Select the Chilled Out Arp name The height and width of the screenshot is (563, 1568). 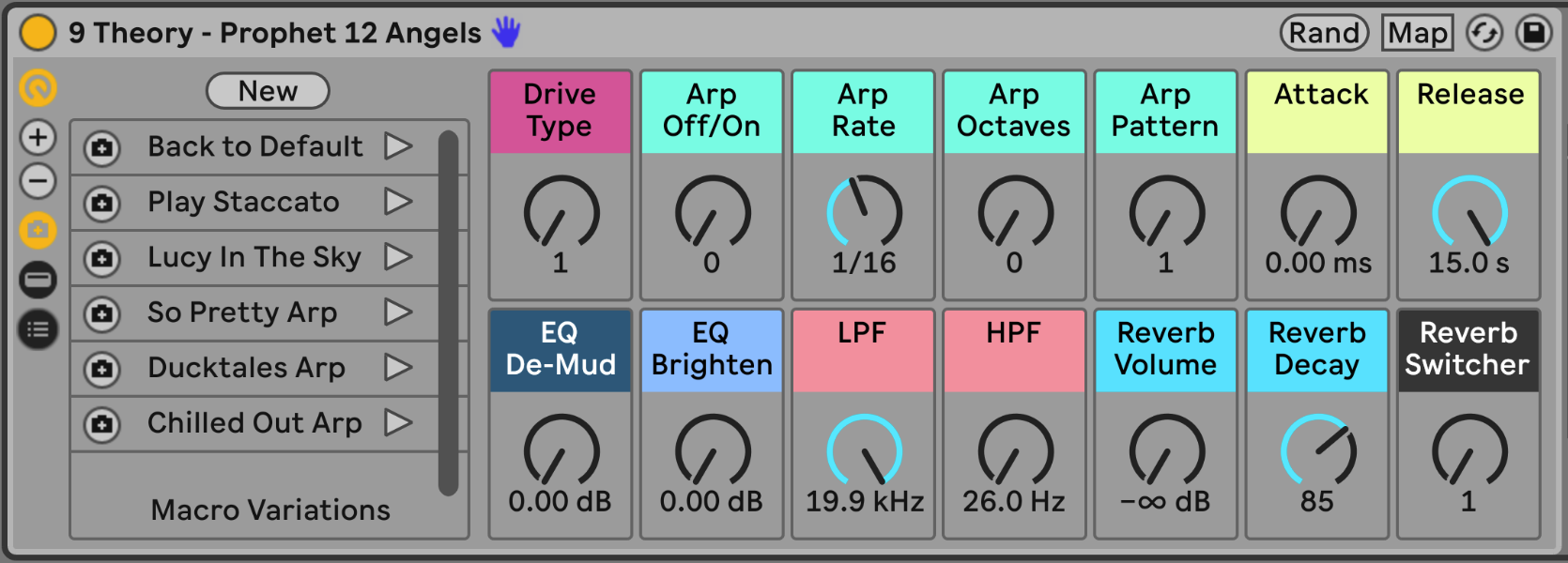(x=254, y=422)
